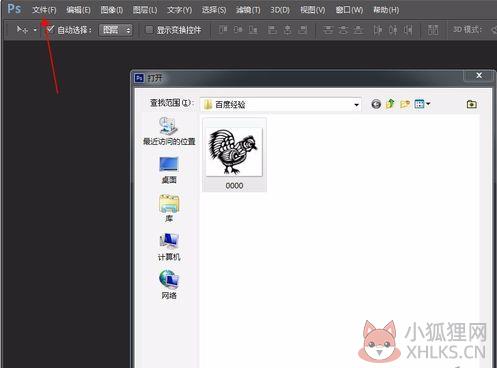
Task: Click the distribute vertical centers icon
Action: pyautogui.click(x=343, y=30)
